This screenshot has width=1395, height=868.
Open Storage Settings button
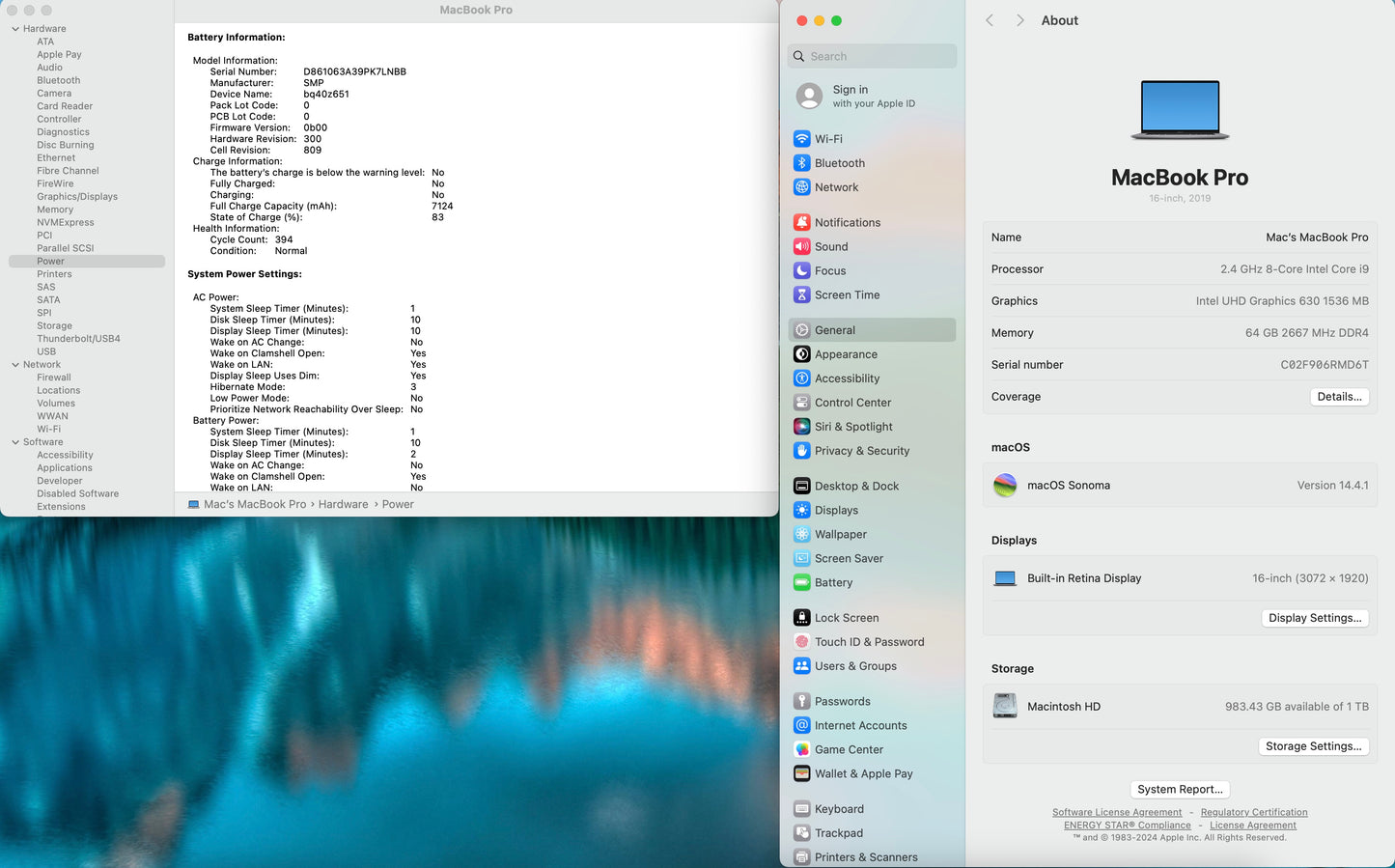pos(1313,746)
